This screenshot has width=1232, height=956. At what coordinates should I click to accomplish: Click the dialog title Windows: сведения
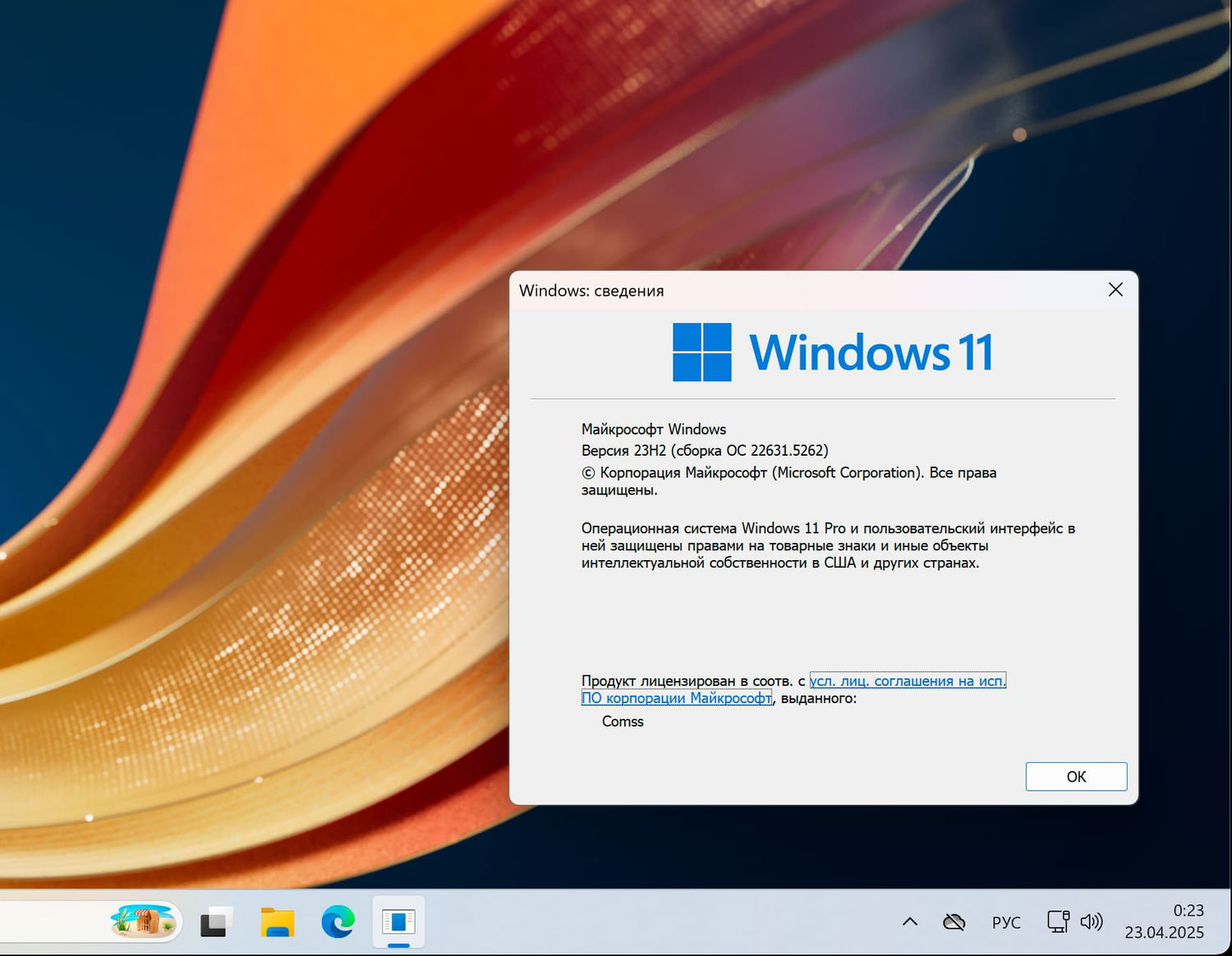point(592,291)
